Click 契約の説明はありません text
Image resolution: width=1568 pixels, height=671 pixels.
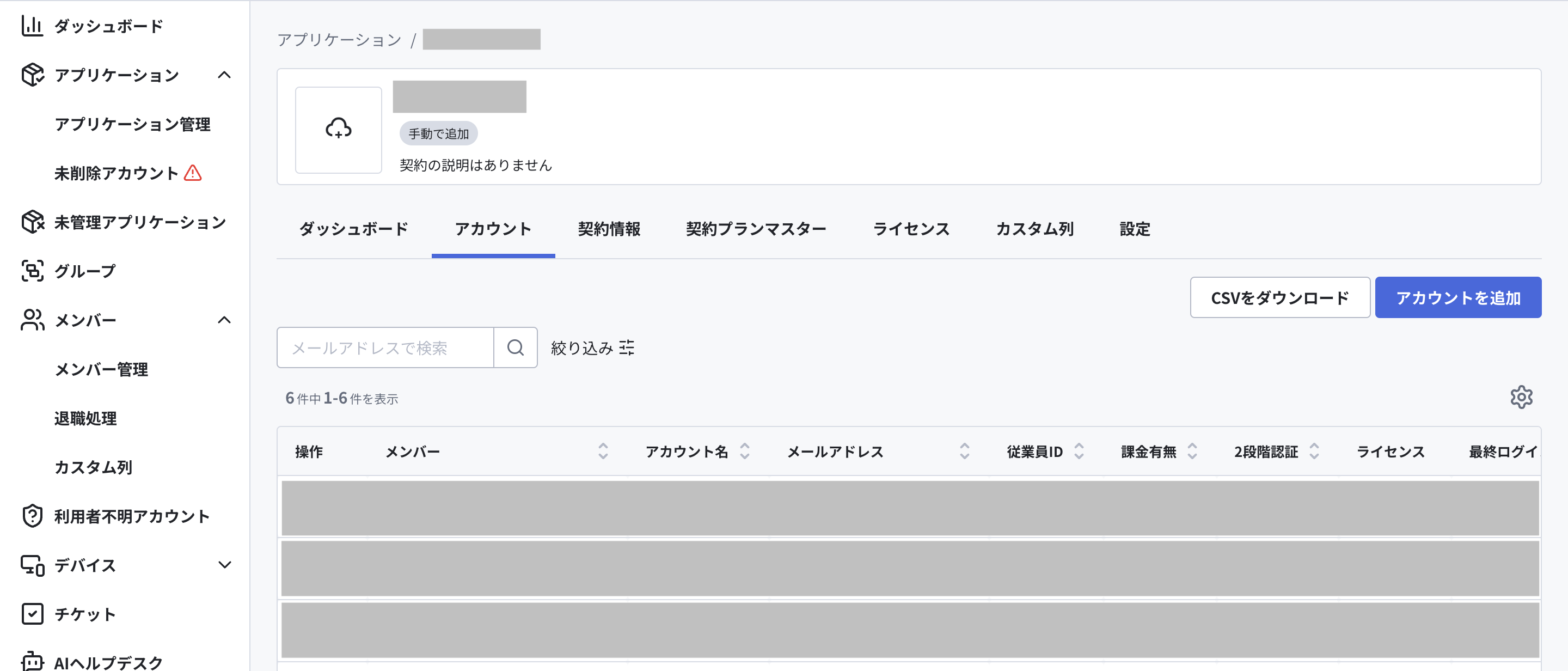click(x=475, y=165)
